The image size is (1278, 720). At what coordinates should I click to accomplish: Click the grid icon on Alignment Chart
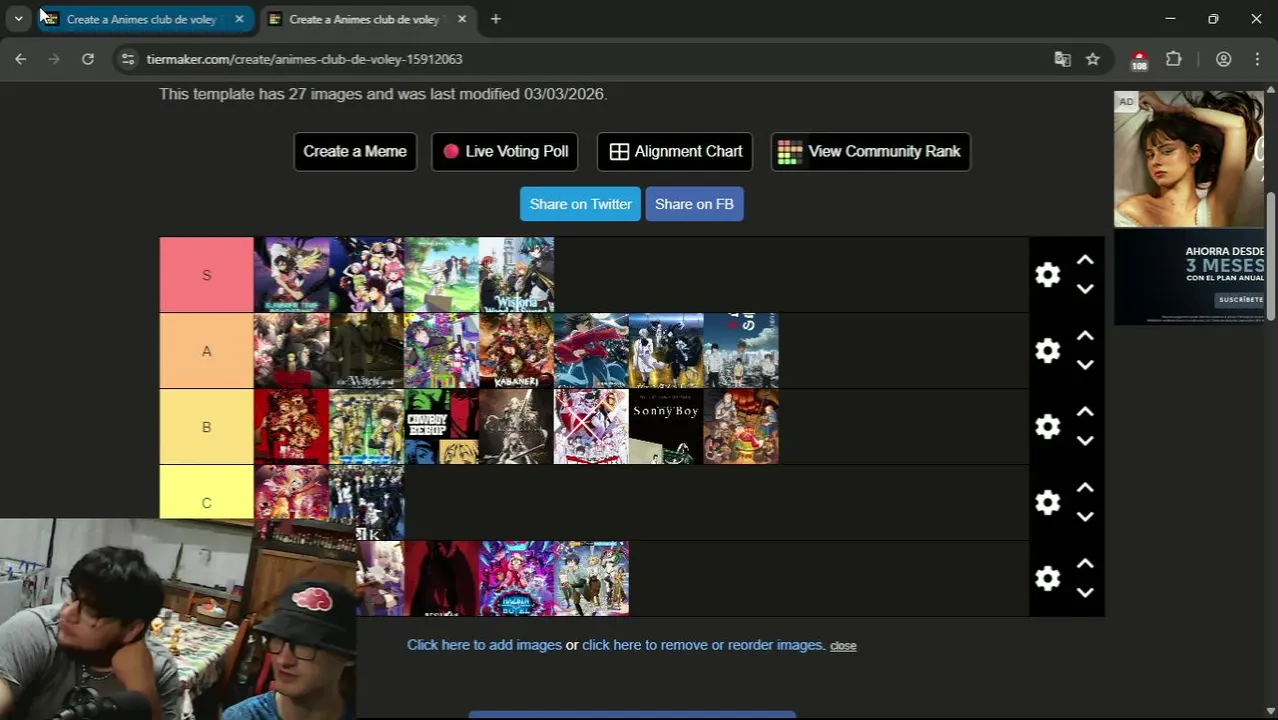pyautogui.click(x=619, y=152)
